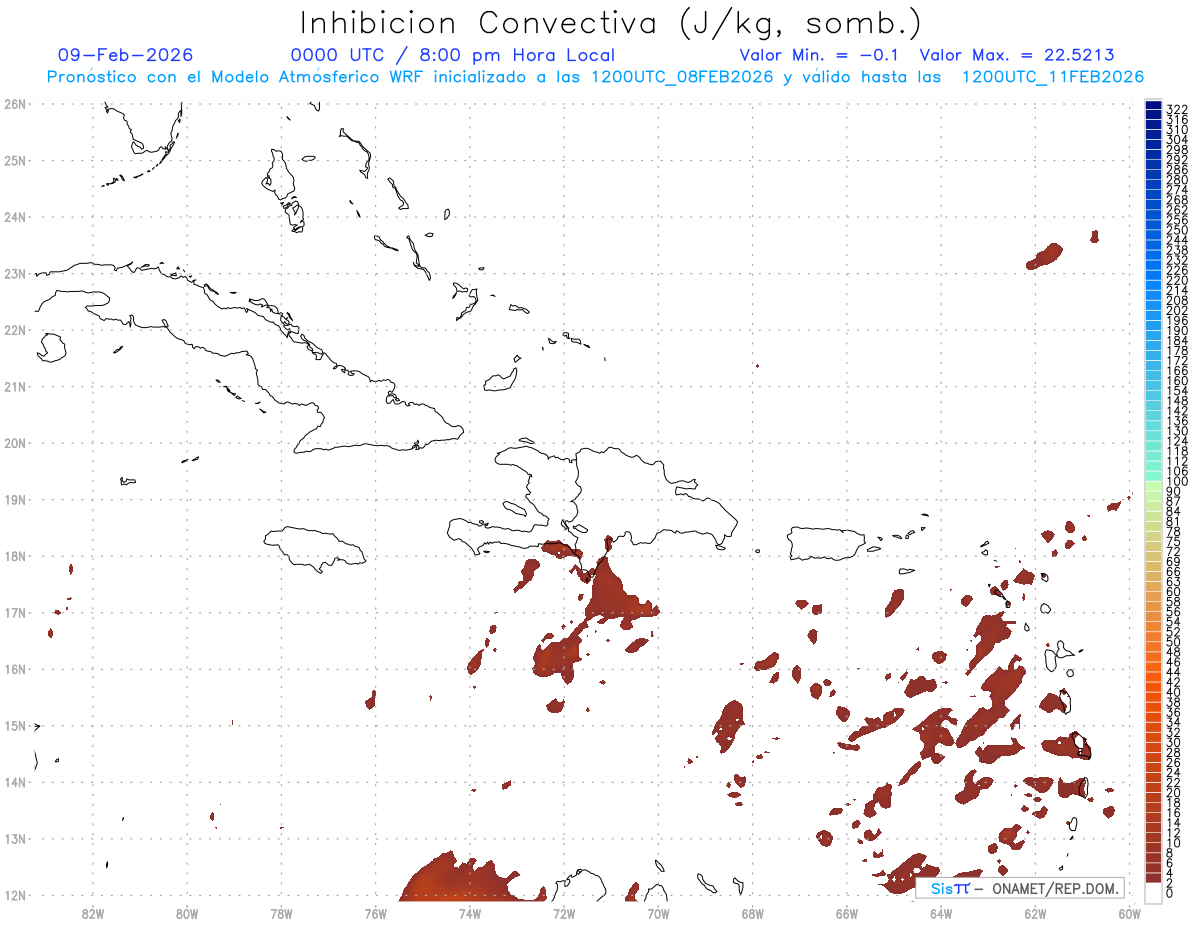The width and height of the screenshot is (1200, 927).
Task: Click the latitude label "23N"
Action: [x=14, y=273]
